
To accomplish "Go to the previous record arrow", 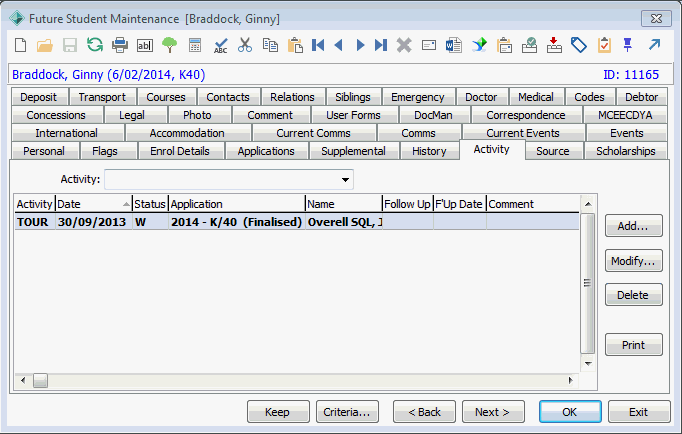I will [x=339, y=45].
